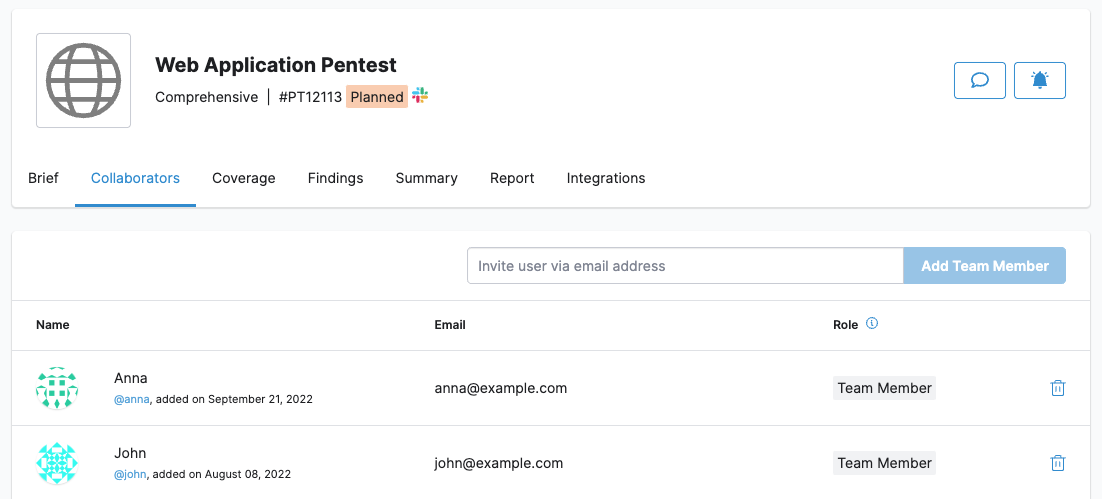Remove John with the trash icon

(x=1057, y=463)
